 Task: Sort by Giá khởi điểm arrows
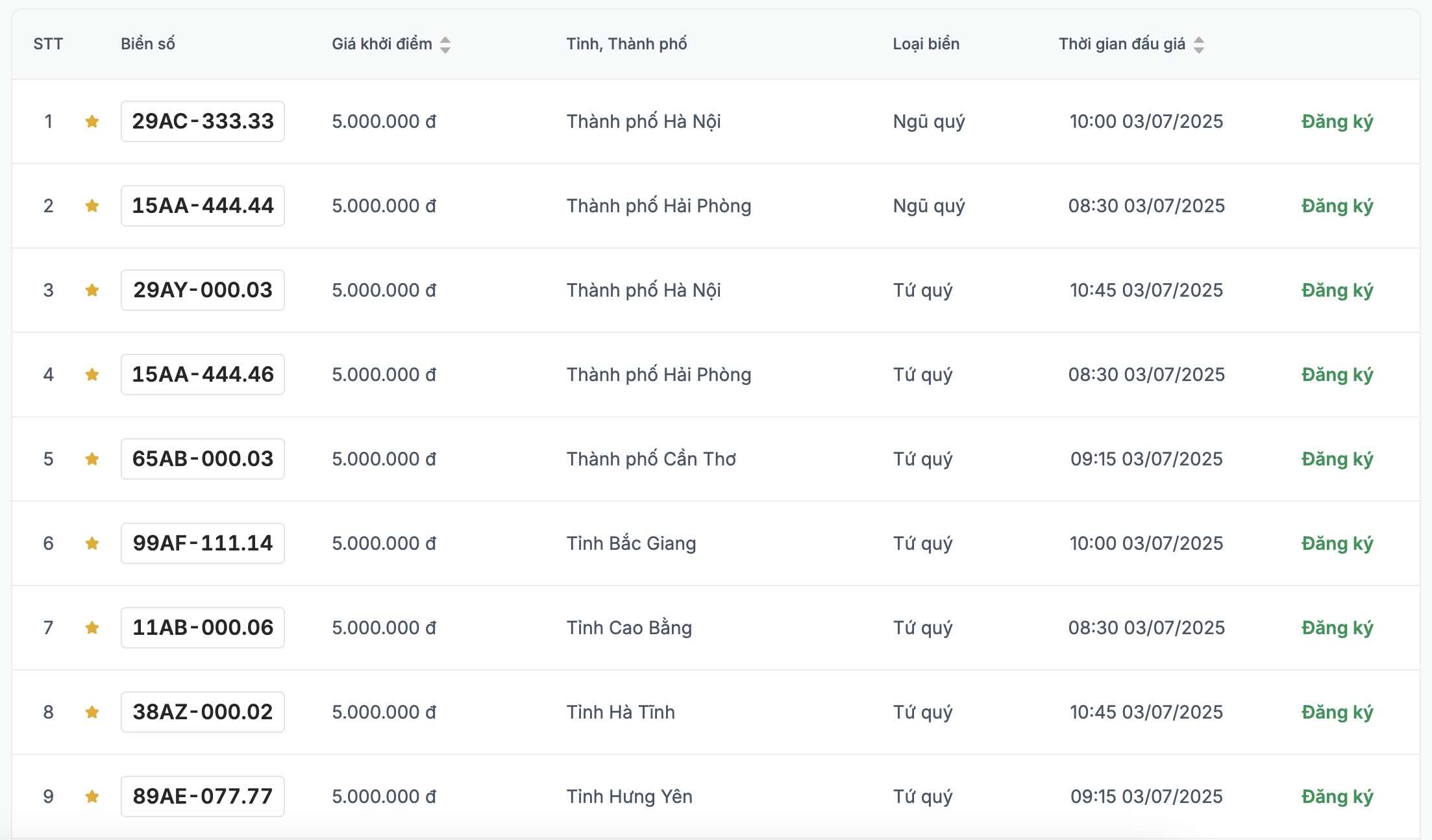tap(445, 45)
